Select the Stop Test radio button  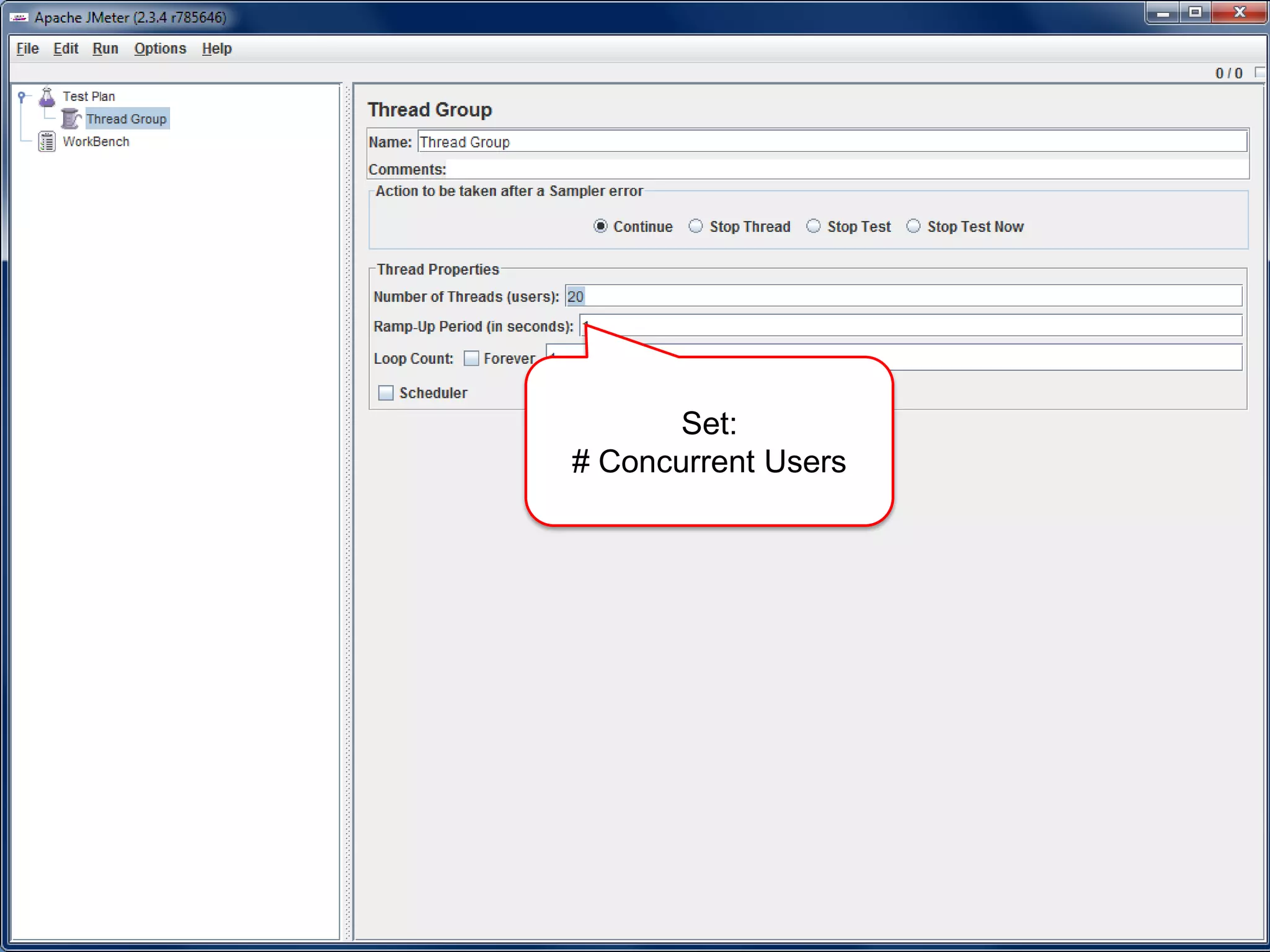pos(814,226)
